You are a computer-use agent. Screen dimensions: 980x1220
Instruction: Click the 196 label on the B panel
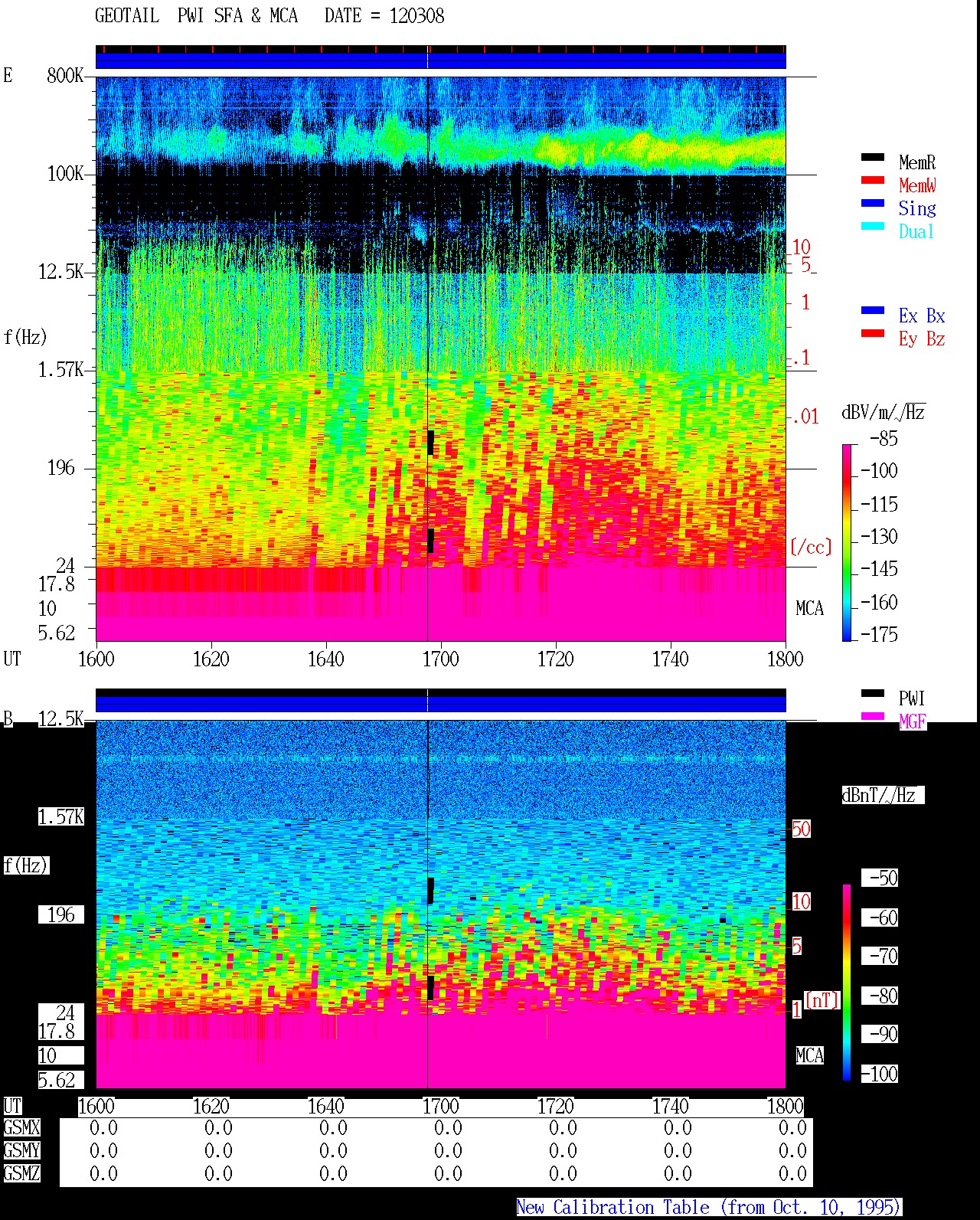(61, 914)
